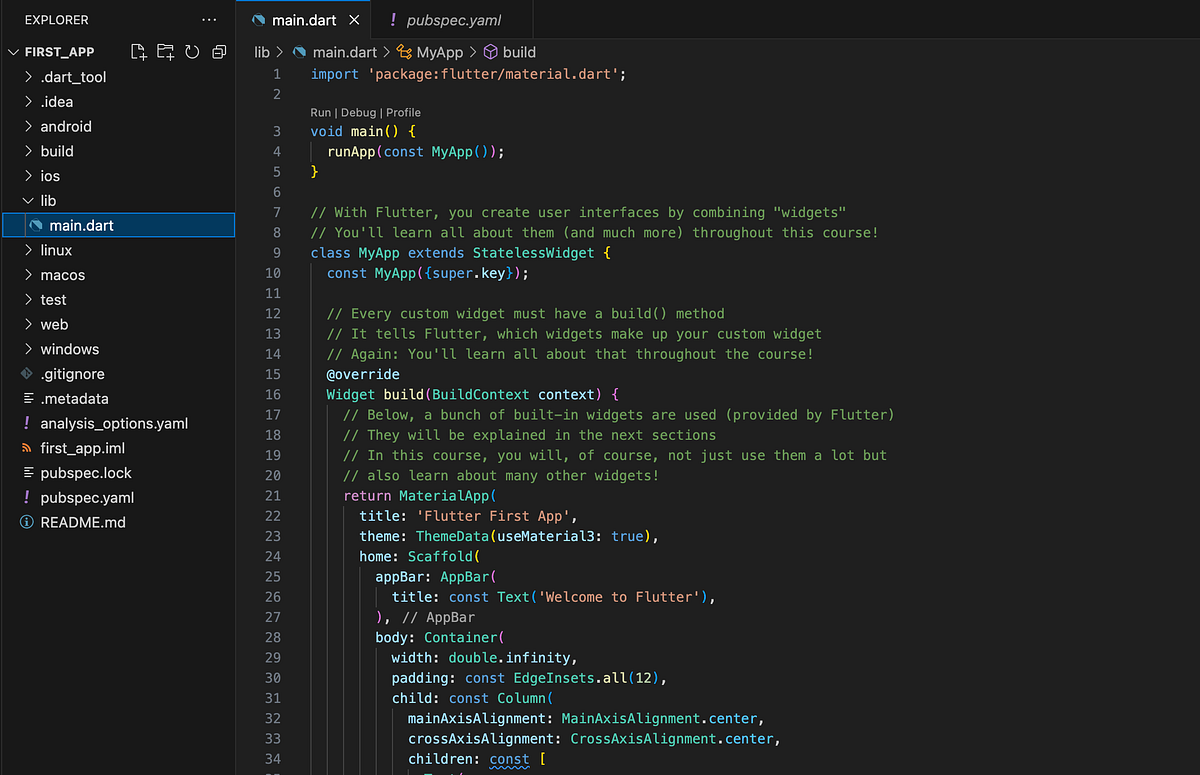Click the warning badge on the pubspec.yaml tab
The image size is (1200, 775).
pos(393,19)
